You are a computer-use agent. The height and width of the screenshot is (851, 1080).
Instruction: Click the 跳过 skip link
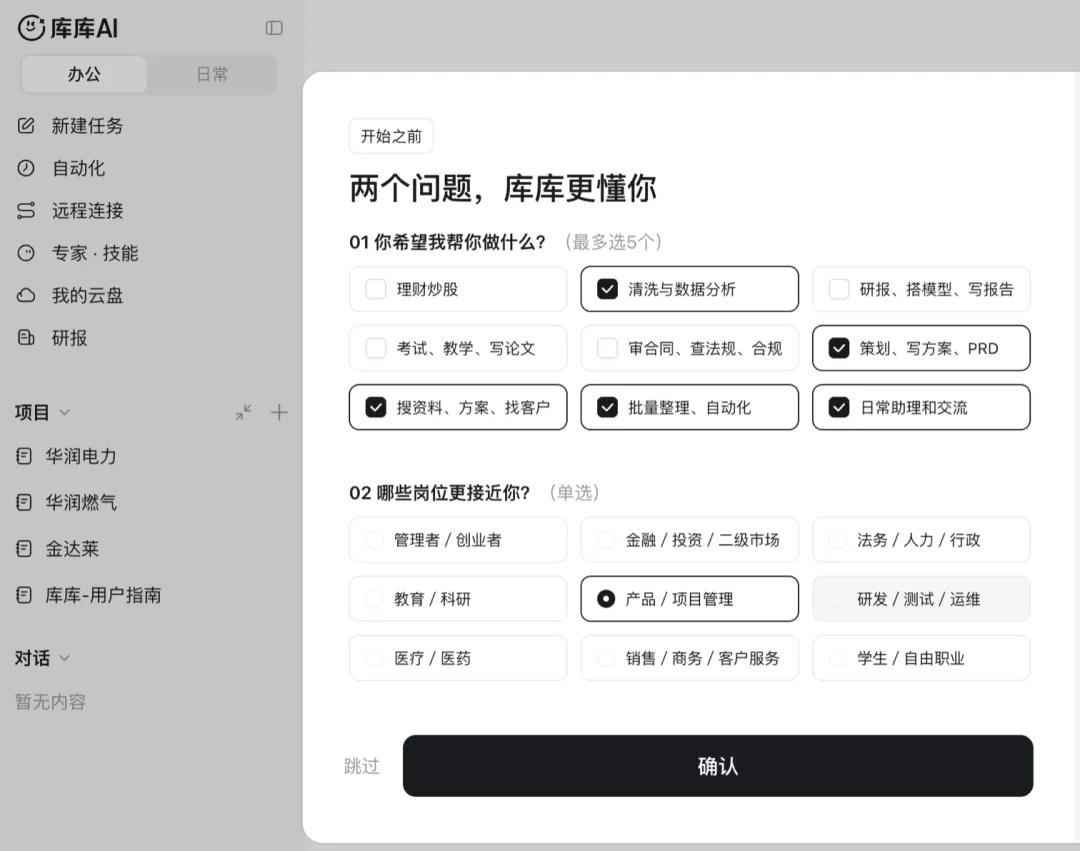coord(362,766)
